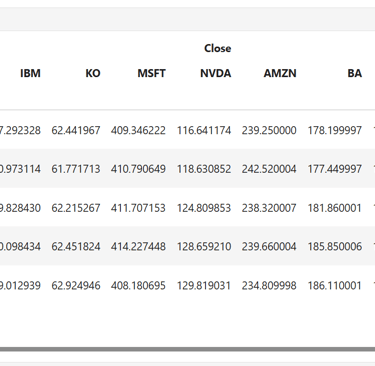Click the Close top-level header
The height and width of the screenshot is (366, 375).
[x=217, y=48]
